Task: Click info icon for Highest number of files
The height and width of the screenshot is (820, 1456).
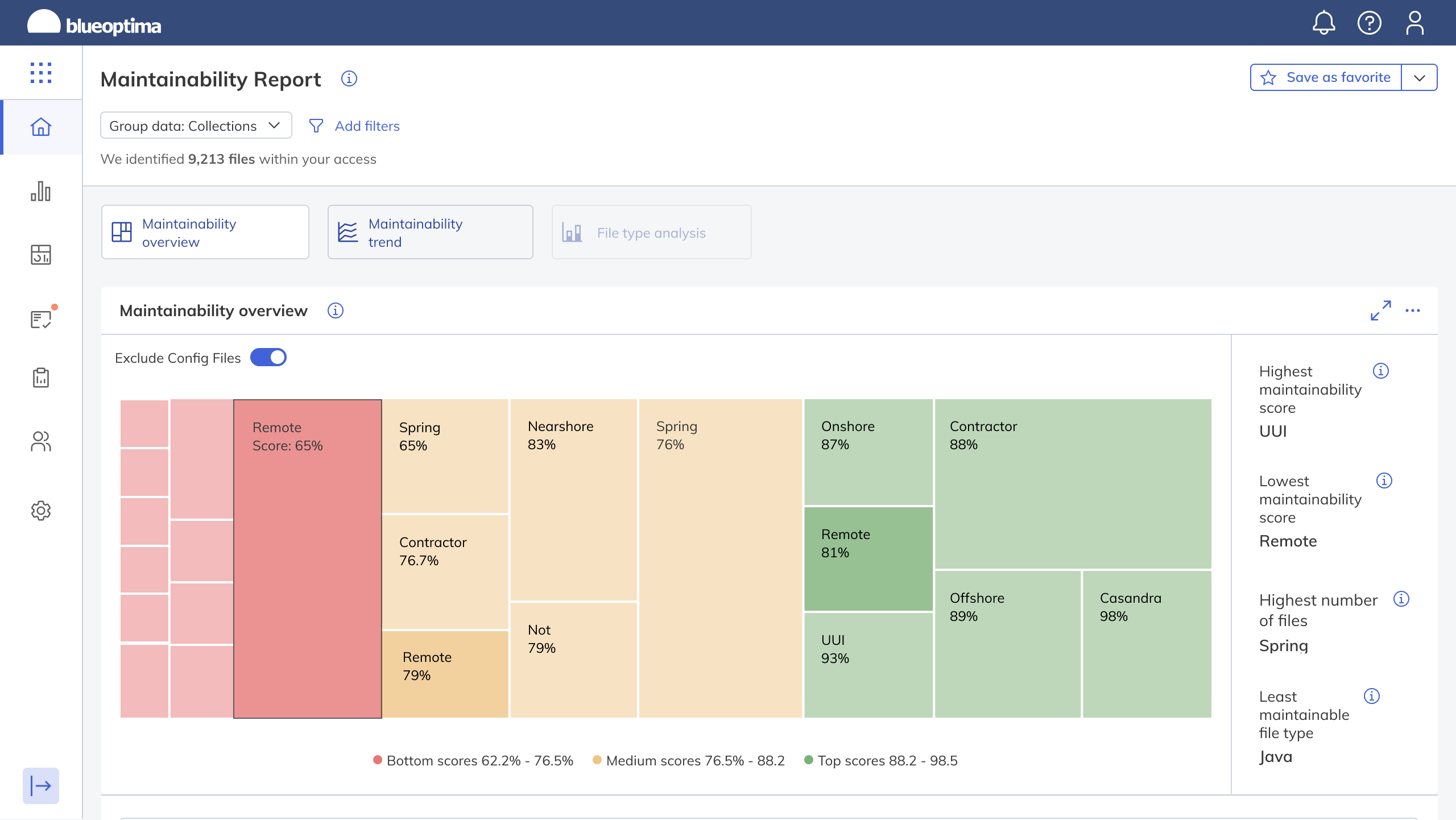Action: pos(1401,599)
